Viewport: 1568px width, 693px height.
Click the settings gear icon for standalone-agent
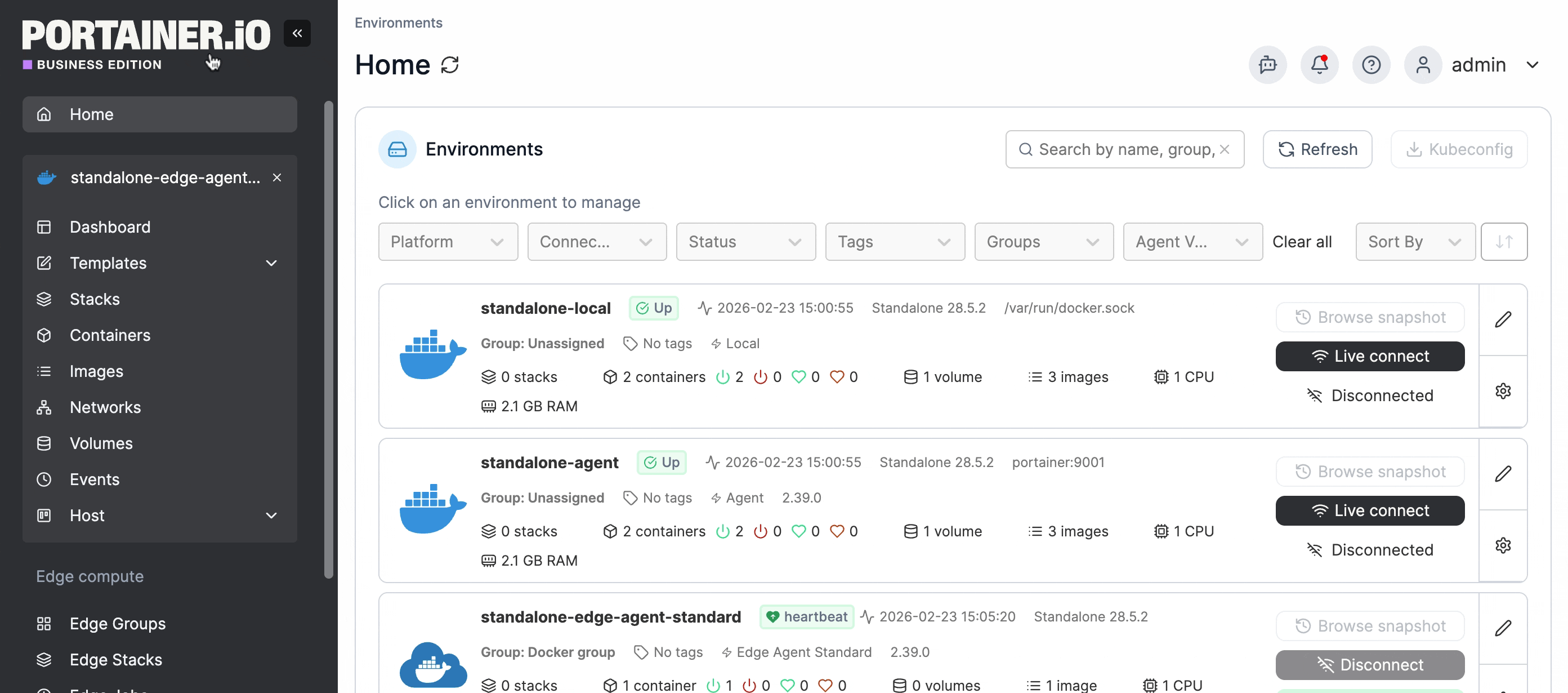(x=1502, y=545)
